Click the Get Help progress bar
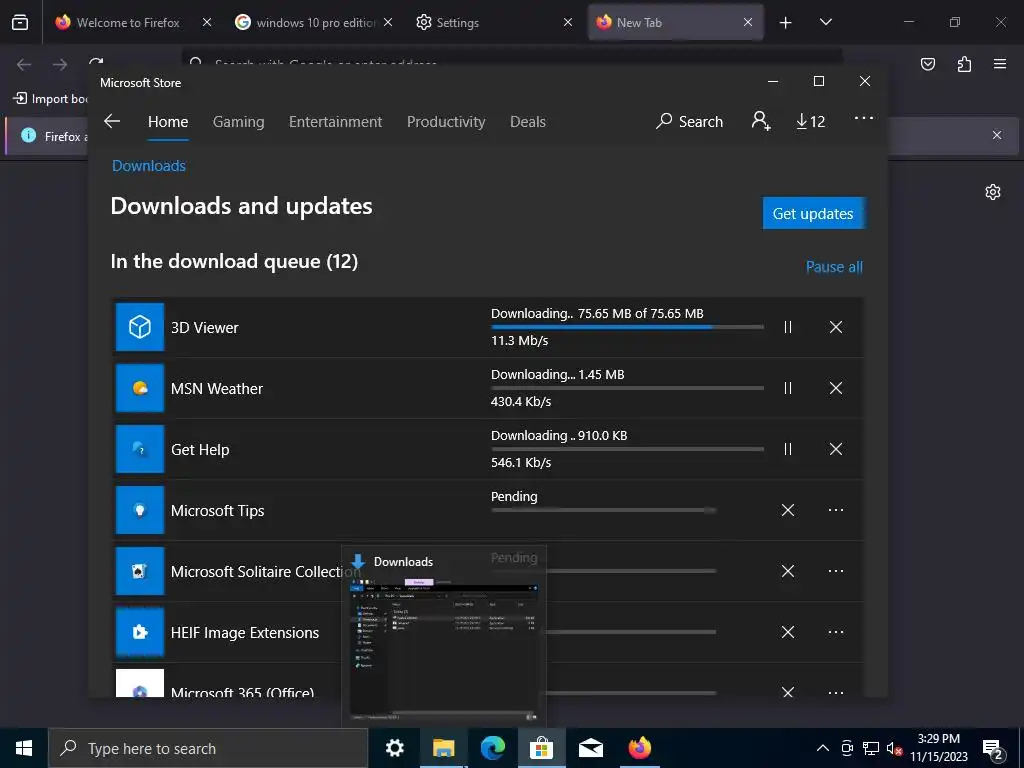The height and width of the screenshot is (768, 1024). pyautogui.click(x=627, y=449)
